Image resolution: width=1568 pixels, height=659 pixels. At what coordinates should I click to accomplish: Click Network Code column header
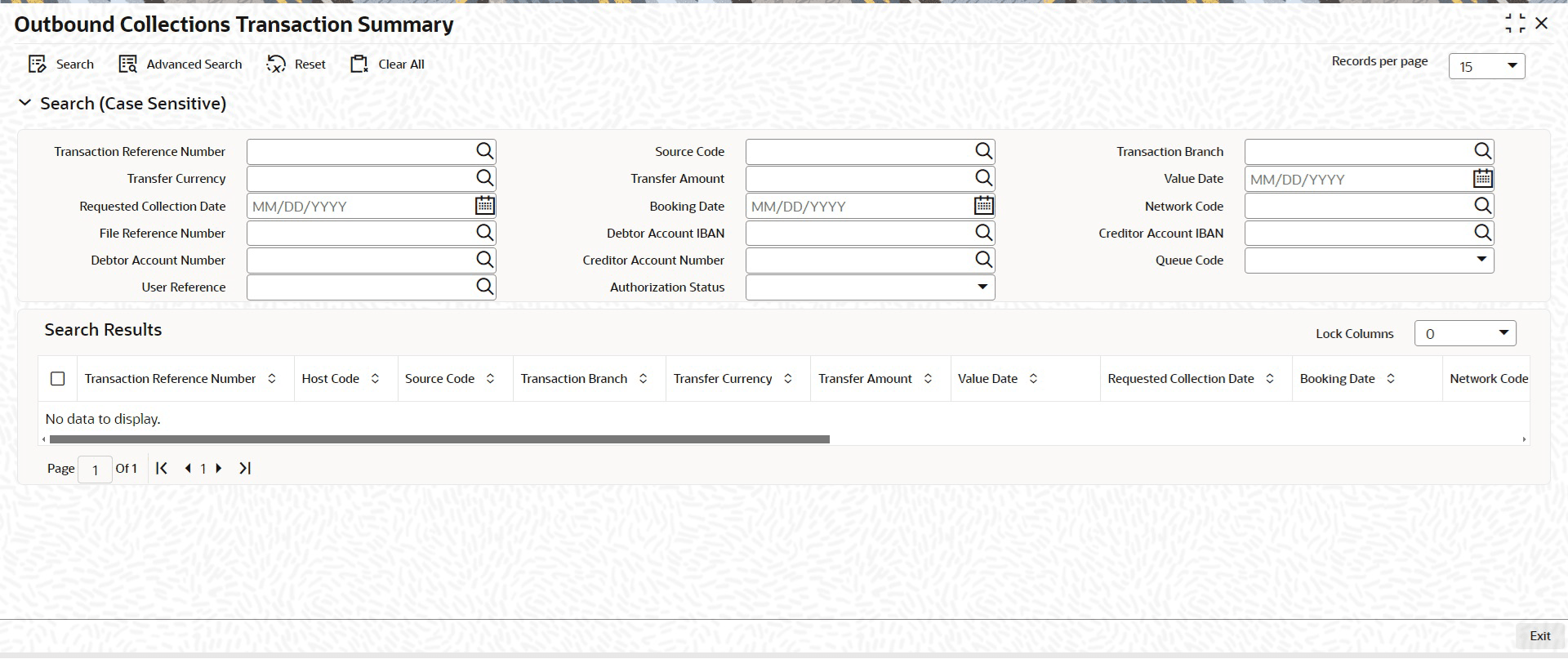pos(1488,379)
